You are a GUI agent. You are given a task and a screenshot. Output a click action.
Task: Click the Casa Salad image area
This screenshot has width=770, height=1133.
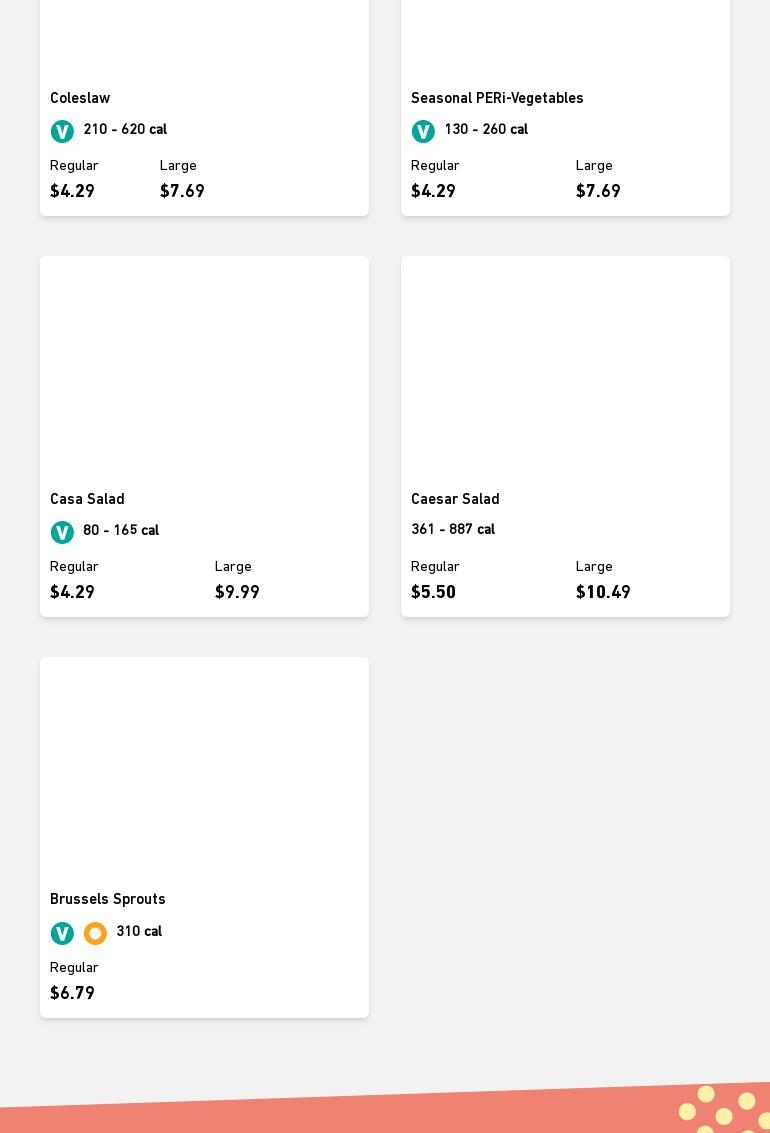click(x=204, y=367)
